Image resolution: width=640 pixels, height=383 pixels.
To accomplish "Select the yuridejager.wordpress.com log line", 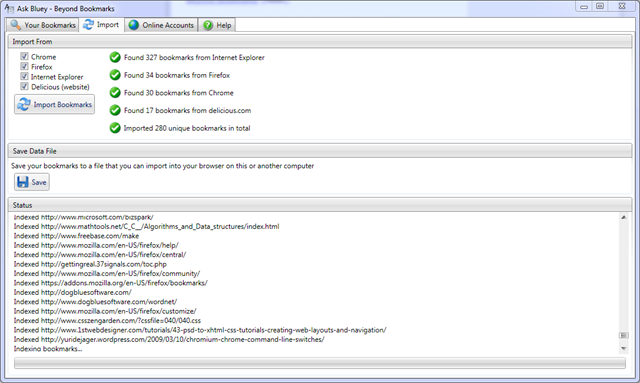I will click(x=169, y=339).
